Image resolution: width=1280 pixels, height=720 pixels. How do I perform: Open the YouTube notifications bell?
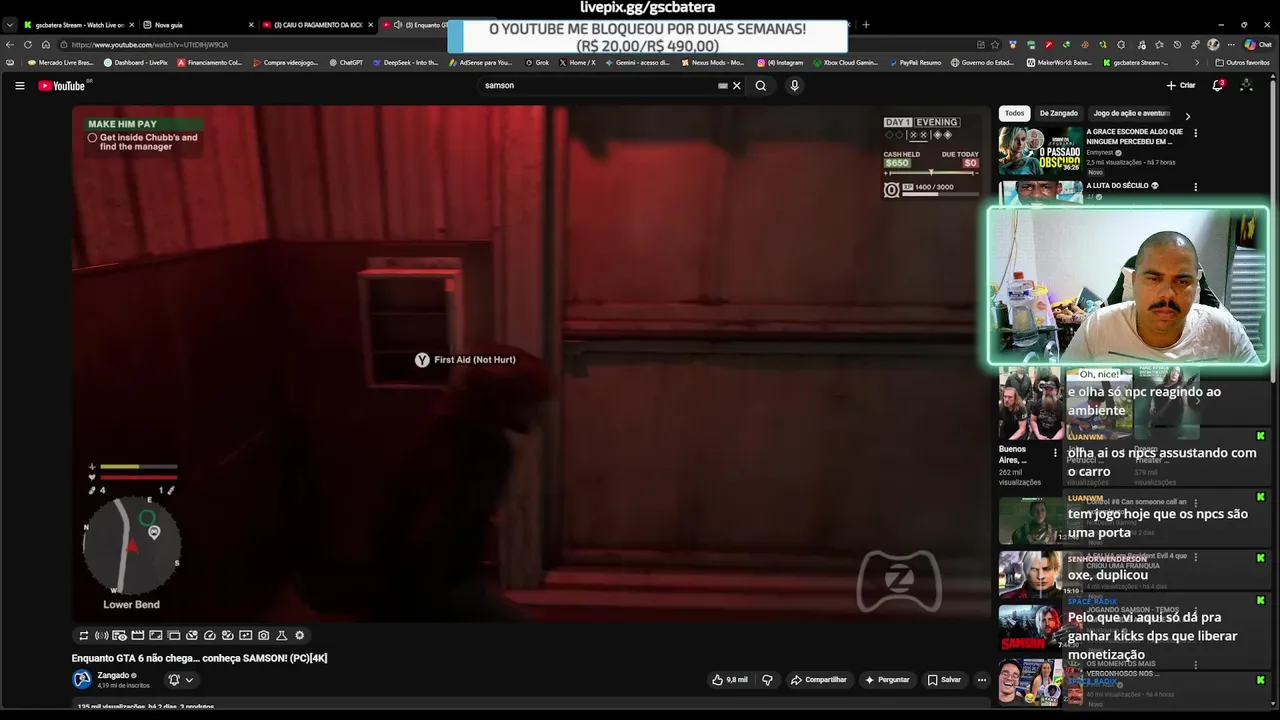tap(1217, 86)
